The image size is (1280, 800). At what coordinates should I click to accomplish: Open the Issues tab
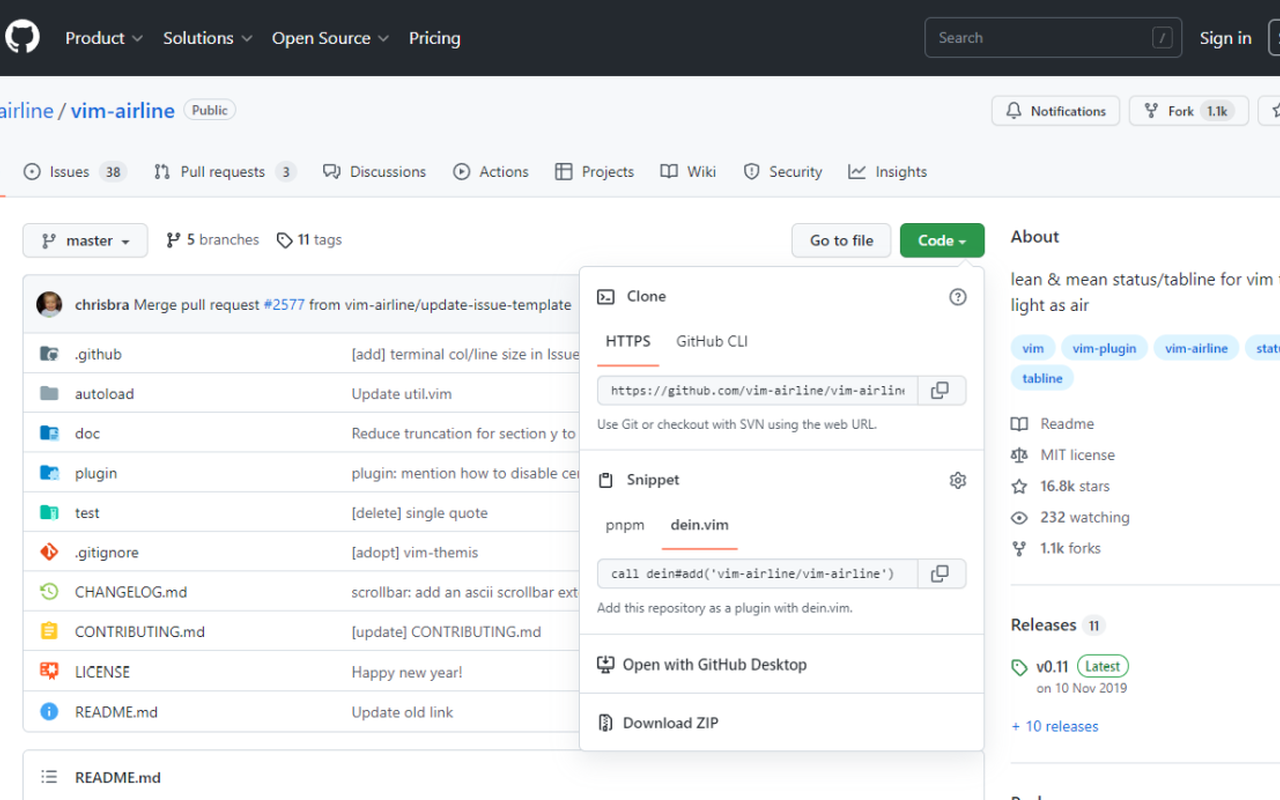(x=75, y=172)
